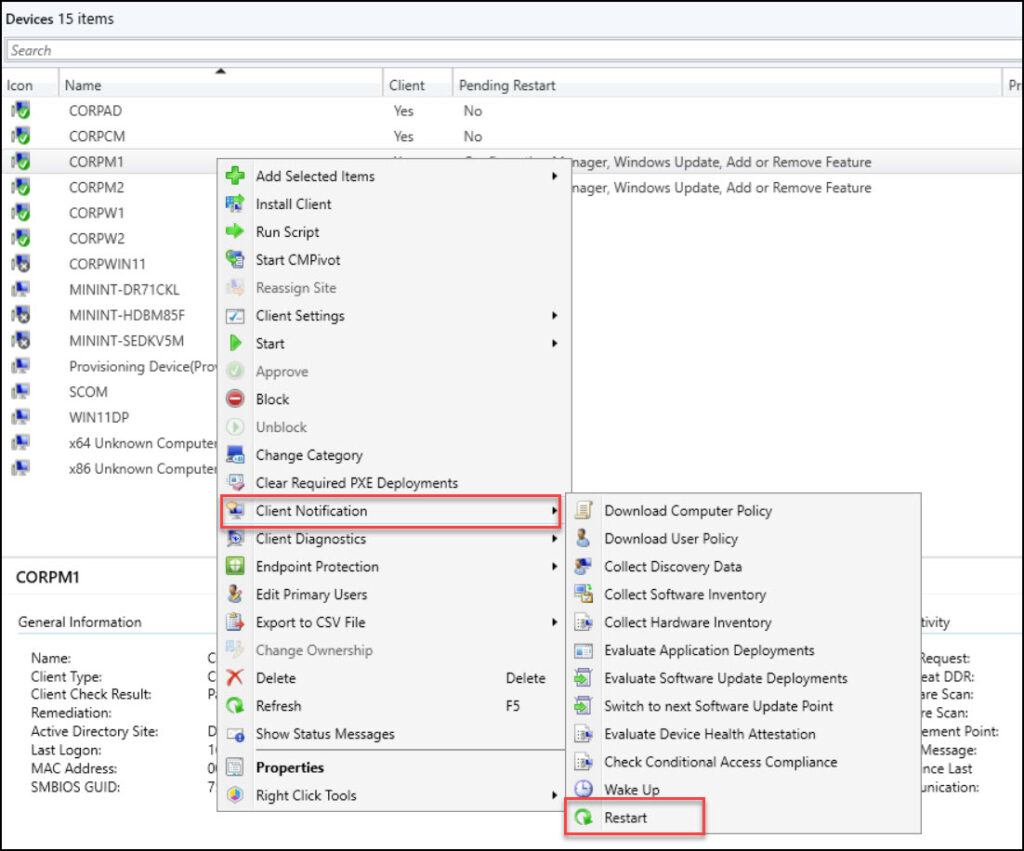Click the Clear Required PXE Deployments icon
The width and height of the screenshot is (1024, 851).
click(235, 483)
